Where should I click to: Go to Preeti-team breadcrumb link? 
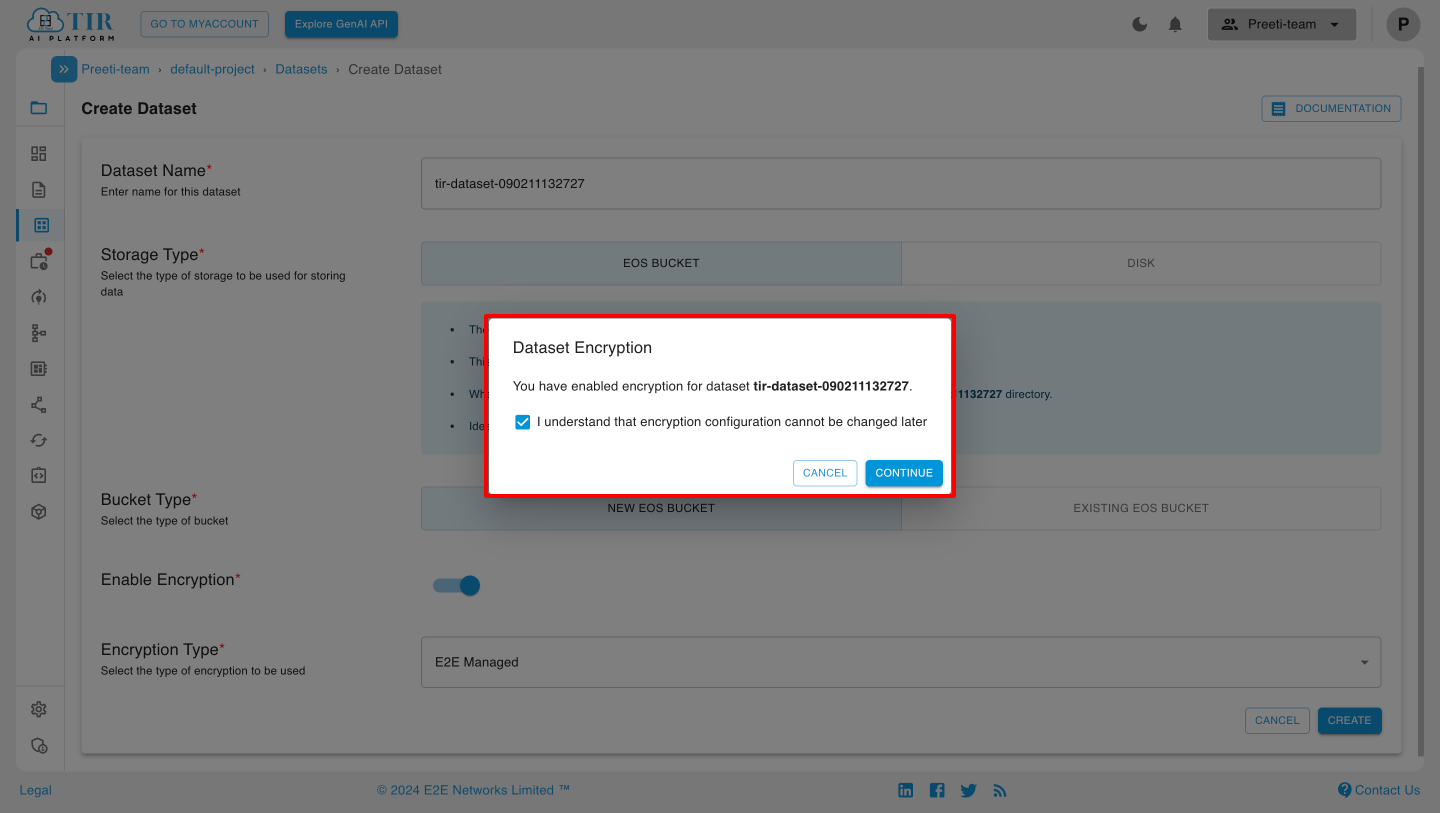click(115, 69)
